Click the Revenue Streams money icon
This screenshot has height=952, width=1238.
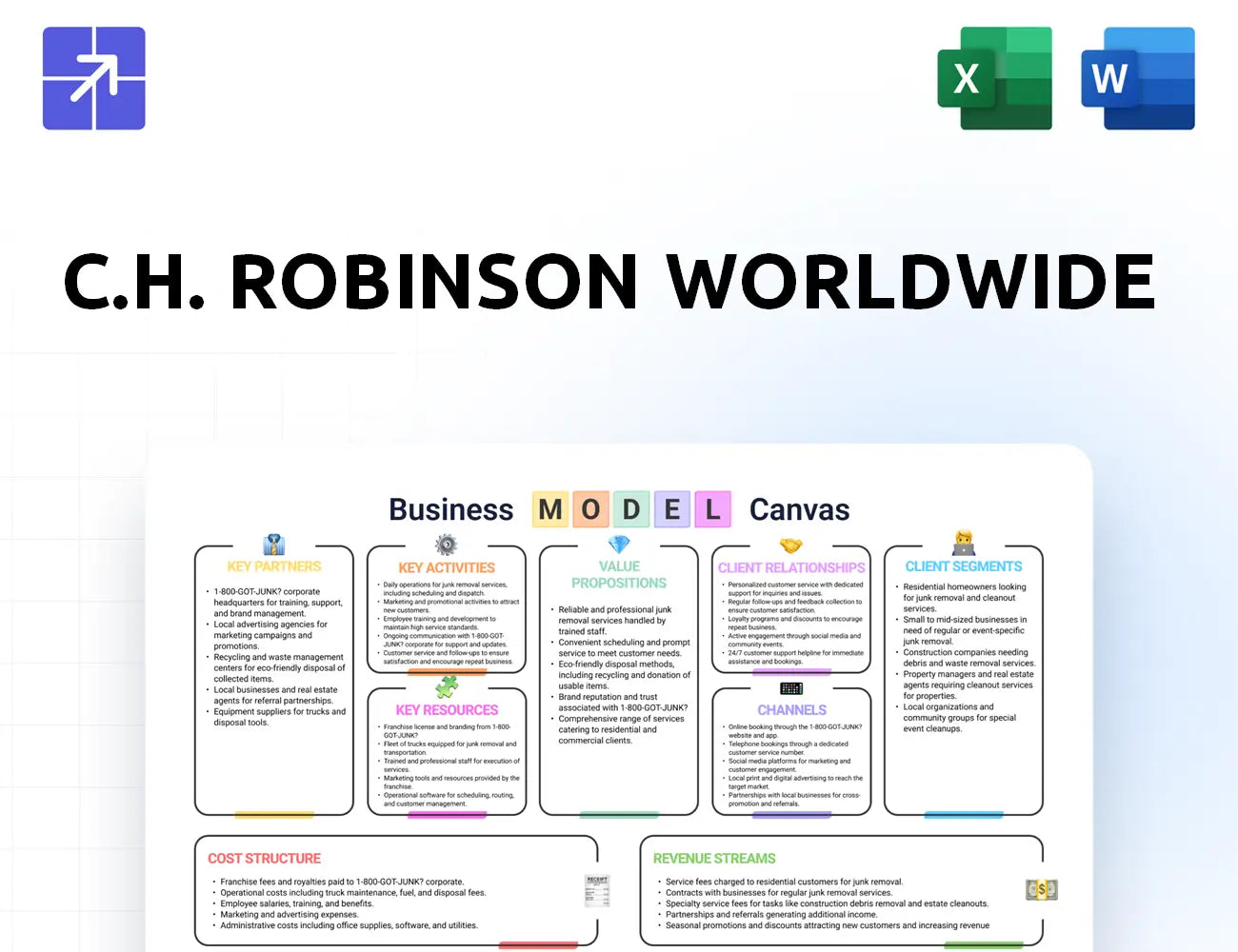(1042, 890)
